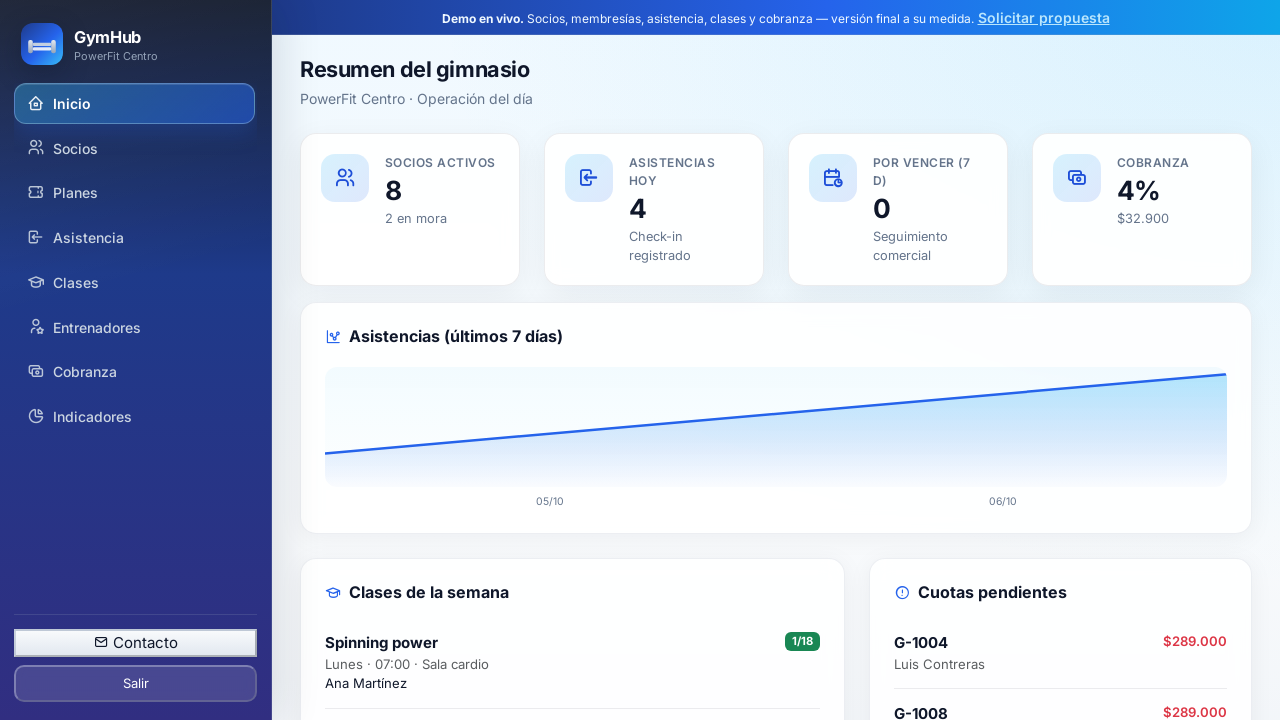Go to Socios section

(x=135, y=148)
